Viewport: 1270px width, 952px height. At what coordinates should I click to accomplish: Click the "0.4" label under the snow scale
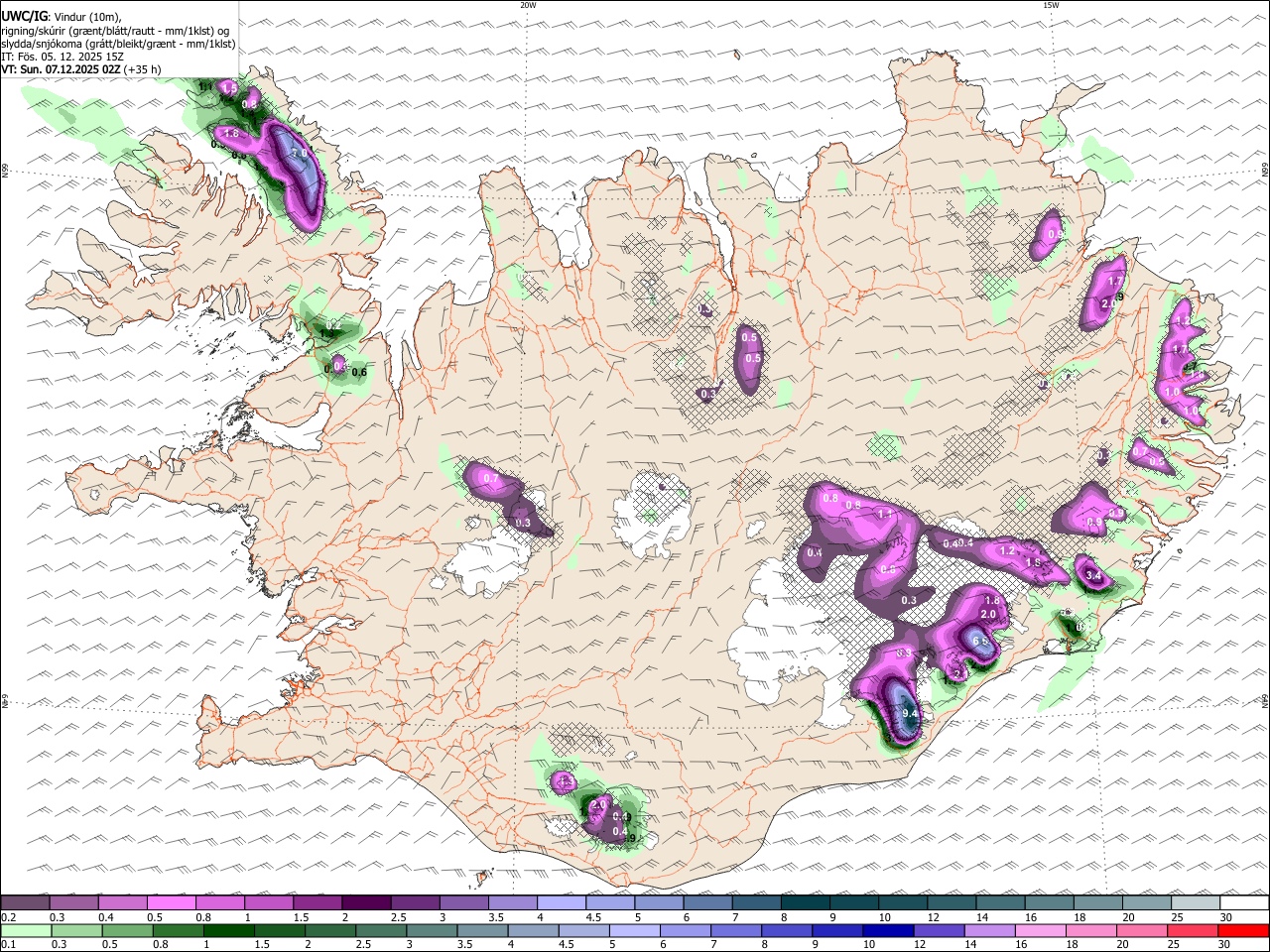(106, 917)
